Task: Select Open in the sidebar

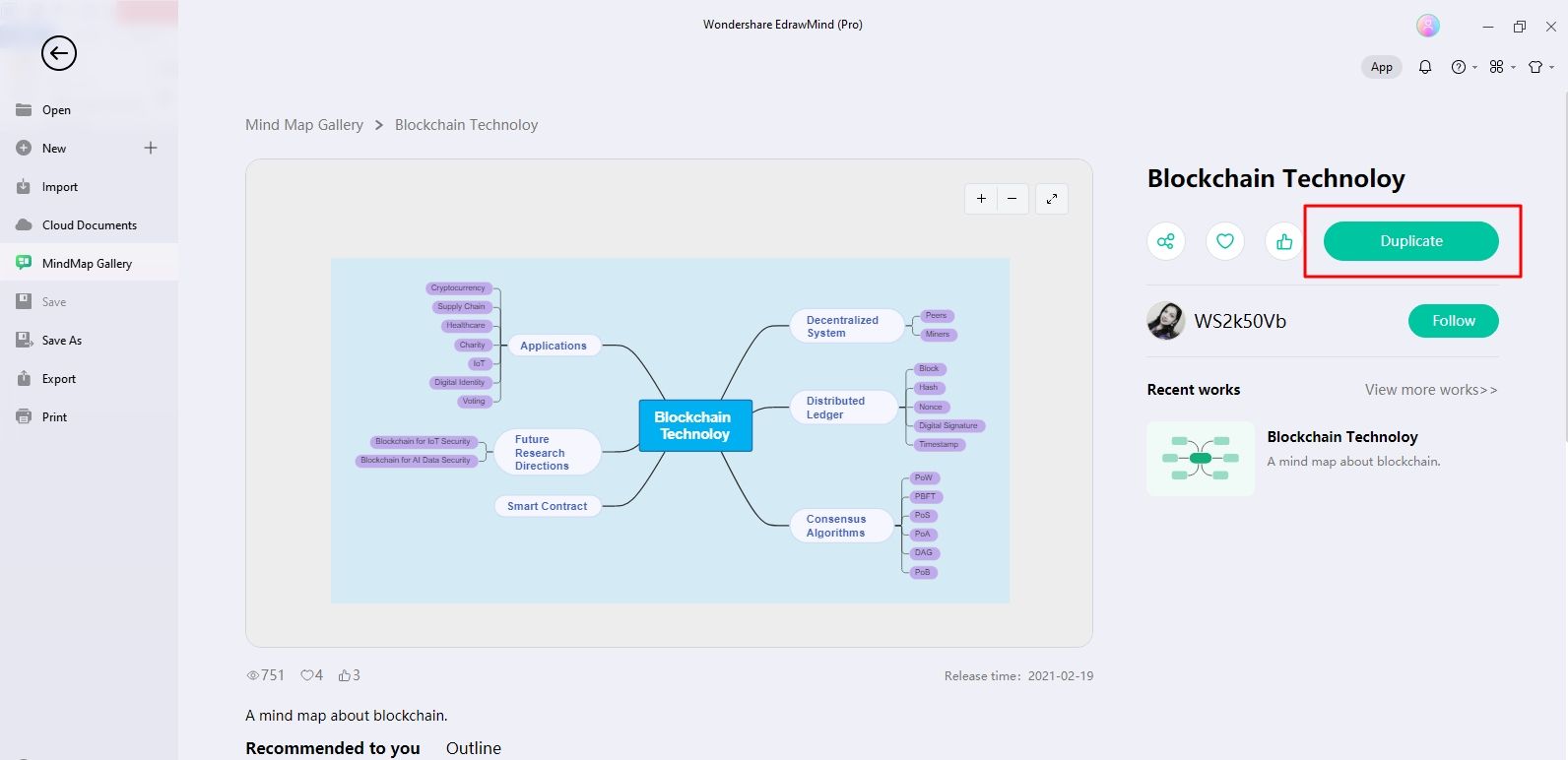Action: 89,110
